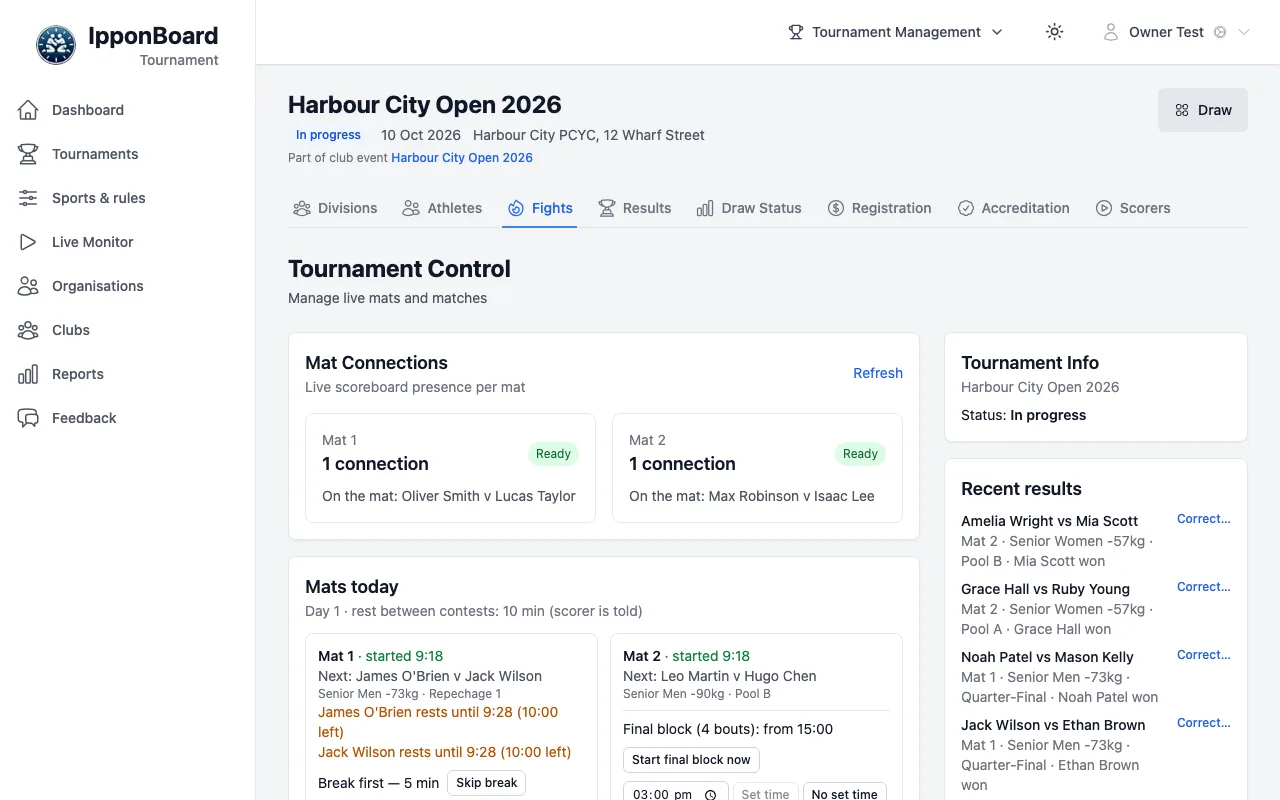
Task: Go to the Draw Status tab
Action: click(749, 208)
